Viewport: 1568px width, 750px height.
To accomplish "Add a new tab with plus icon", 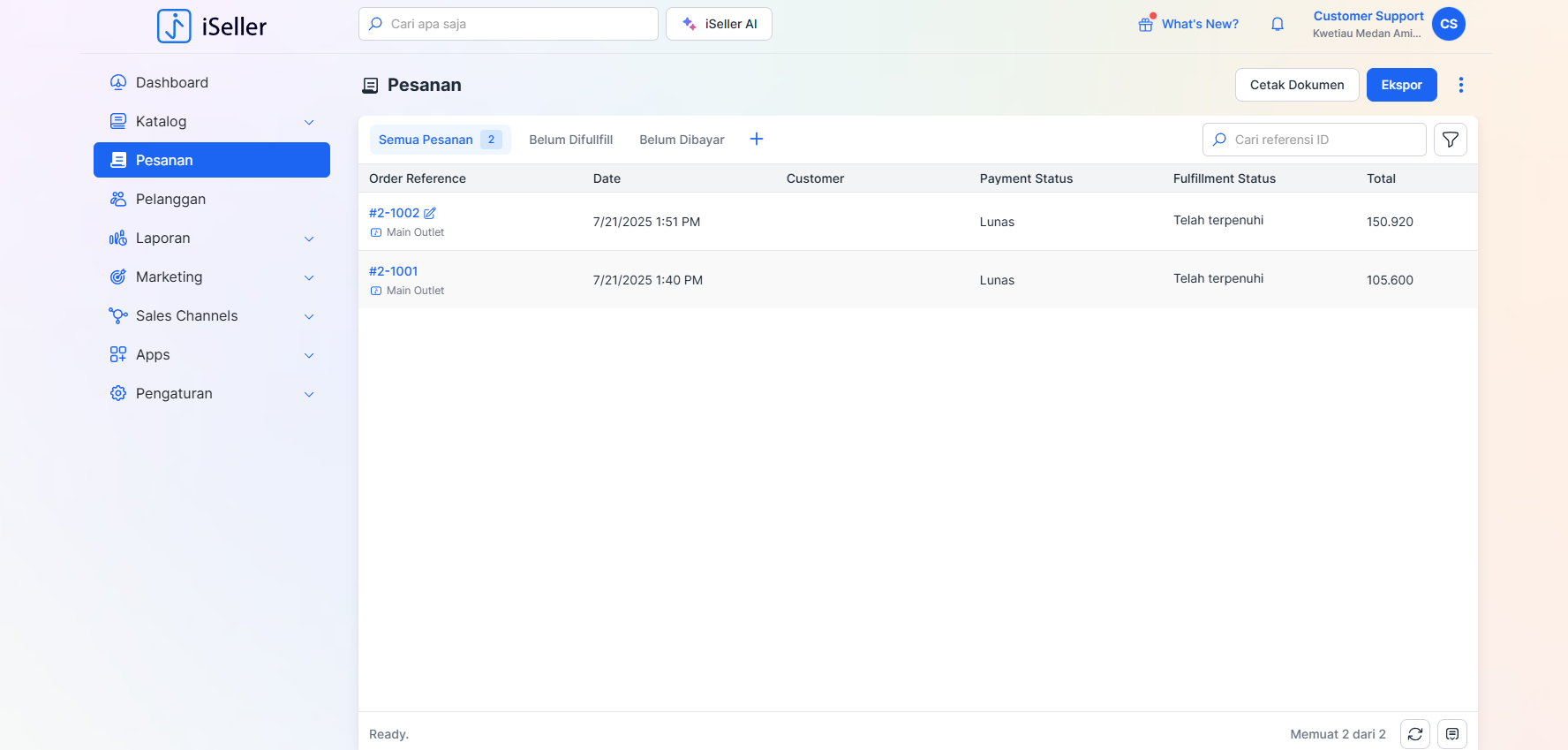I will click(x=757, y=140).
